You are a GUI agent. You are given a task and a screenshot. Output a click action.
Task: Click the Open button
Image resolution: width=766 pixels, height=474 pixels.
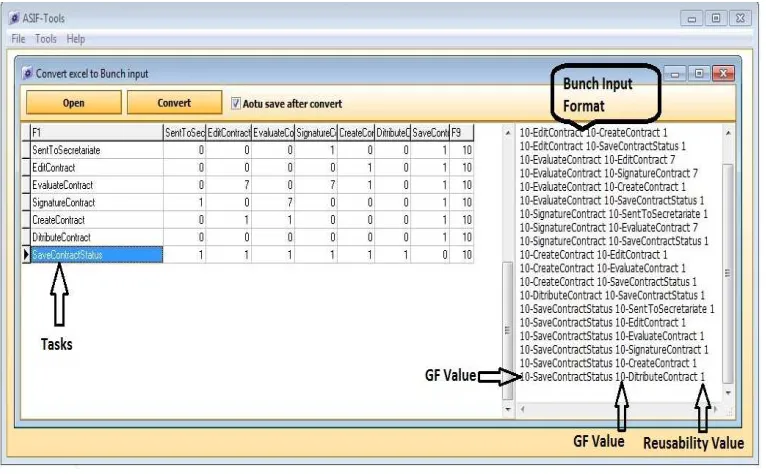[73, 103]
